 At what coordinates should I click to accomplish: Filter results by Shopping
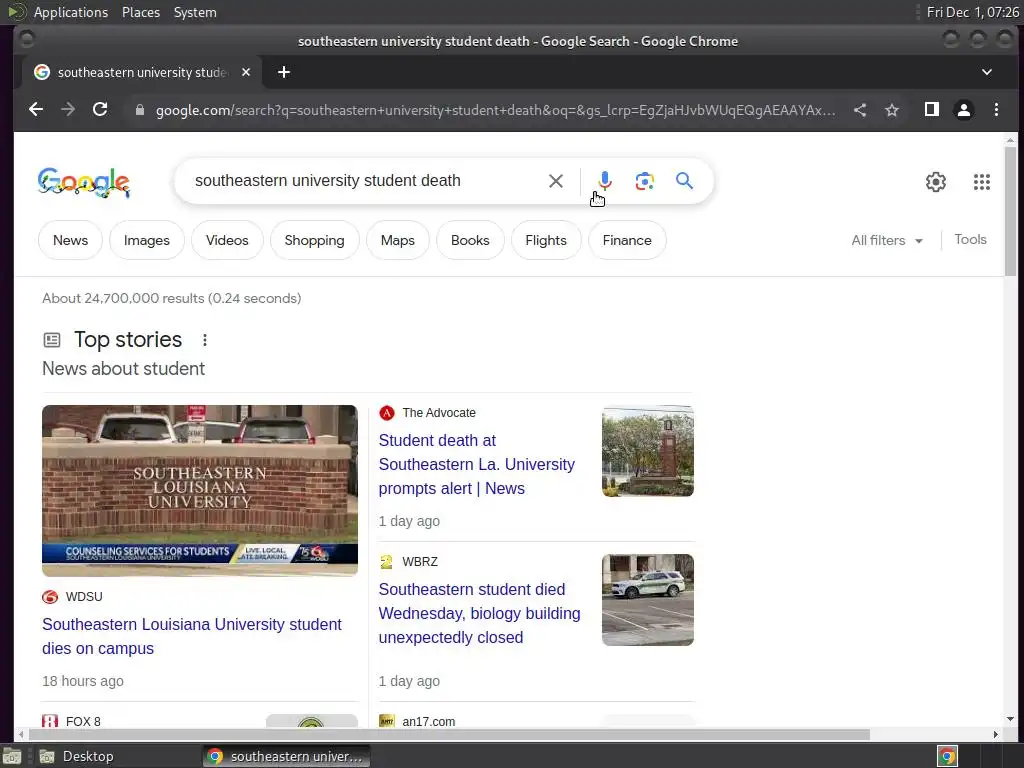pyautogui.click(x=315, y=240)
